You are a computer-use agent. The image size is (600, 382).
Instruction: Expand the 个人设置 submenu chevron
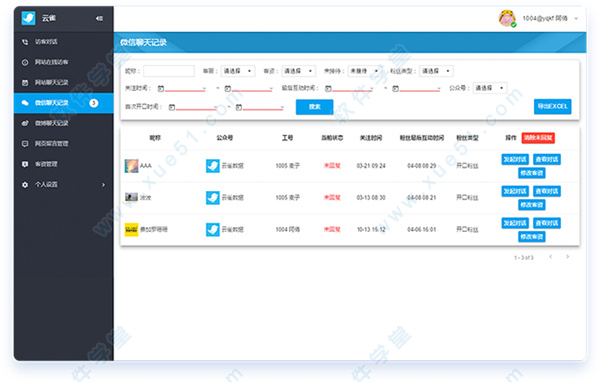[103, 185]
